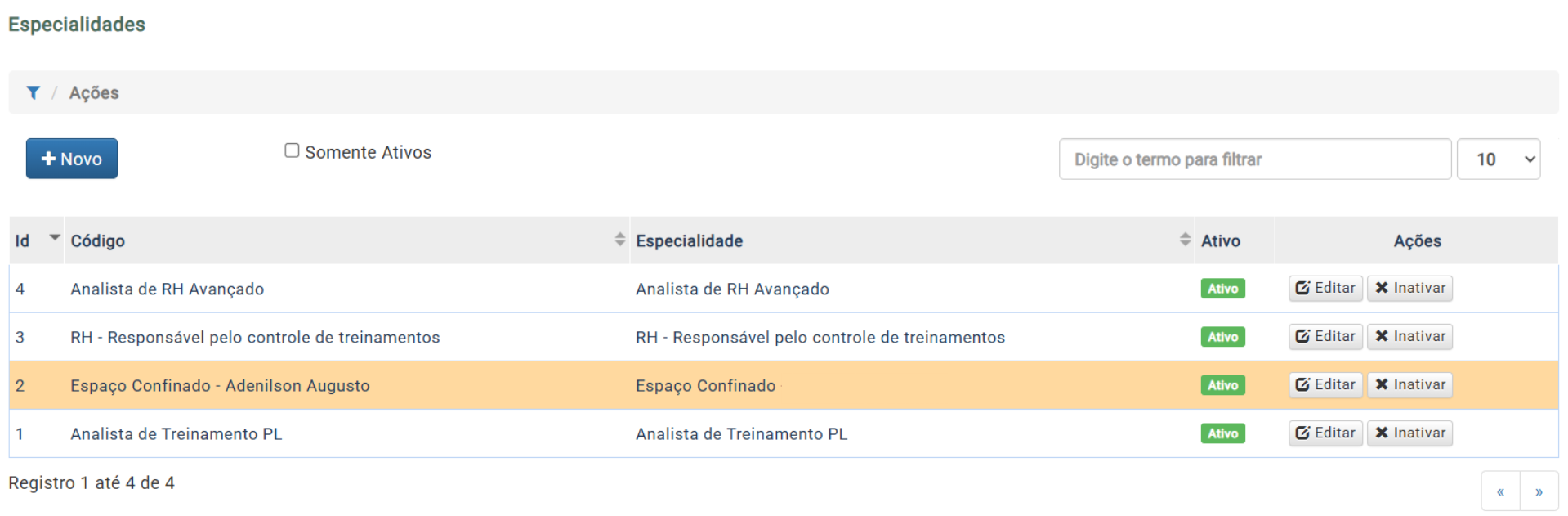Screen dimensions: 1568x516
Task: Click the Ativo column header
Action: point(1221,240)
